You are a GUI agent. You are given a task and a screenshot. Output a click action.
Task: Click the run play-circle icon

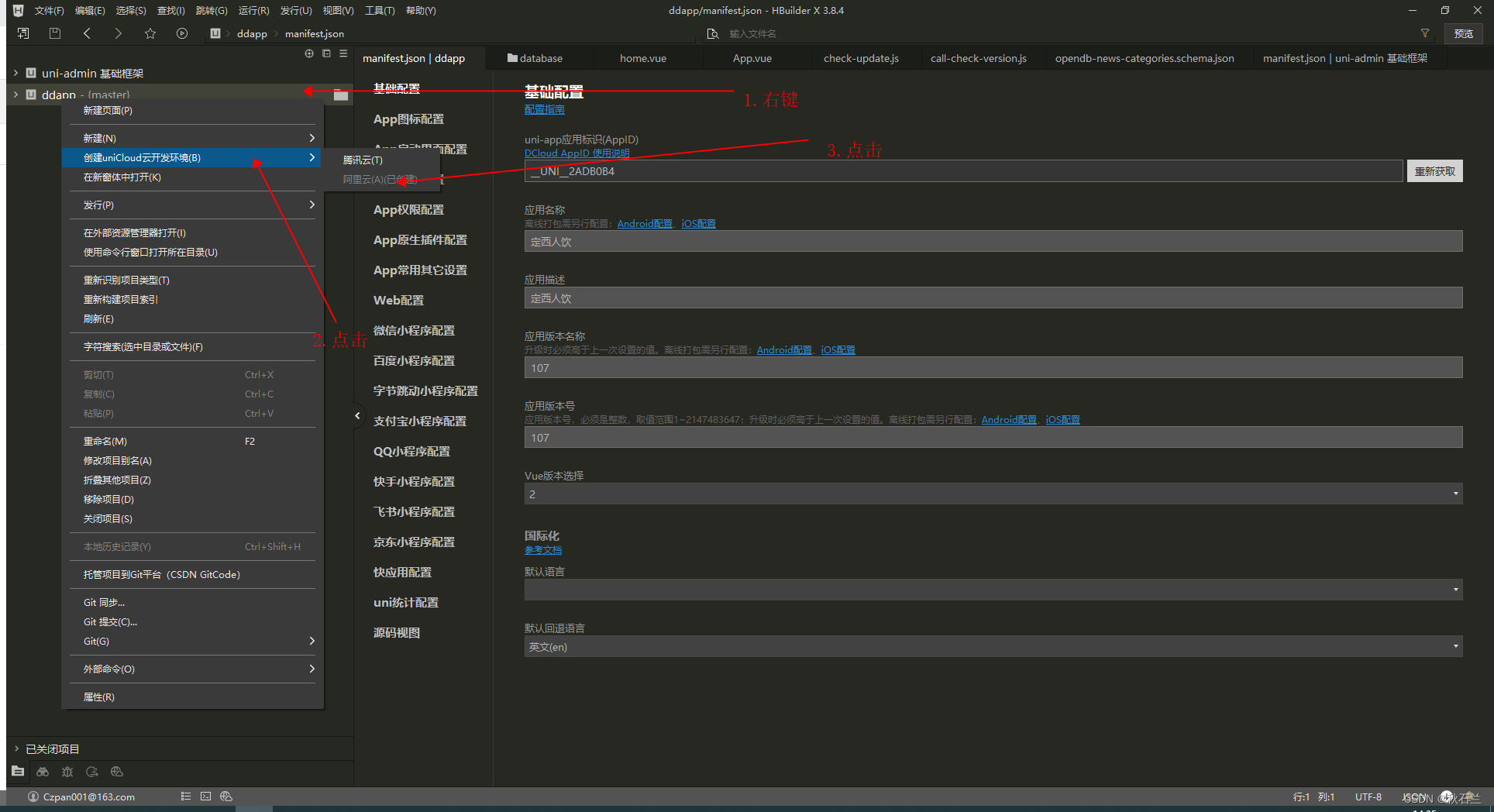click(x=182, y=33)
